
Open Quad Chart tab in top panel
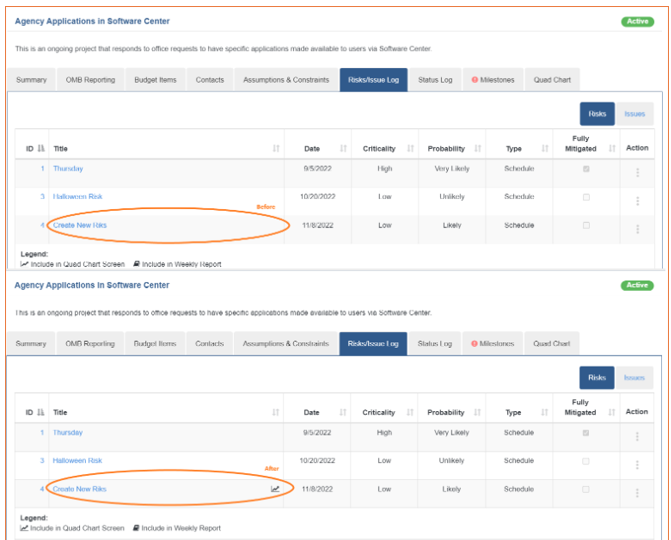coord(552,80)
